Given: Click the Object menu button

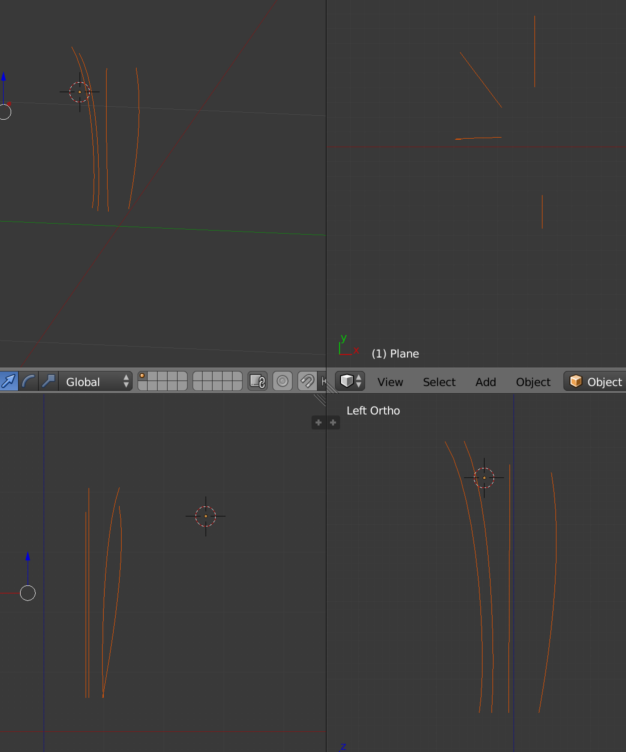Looking at the screenshot, I should 533,381.
